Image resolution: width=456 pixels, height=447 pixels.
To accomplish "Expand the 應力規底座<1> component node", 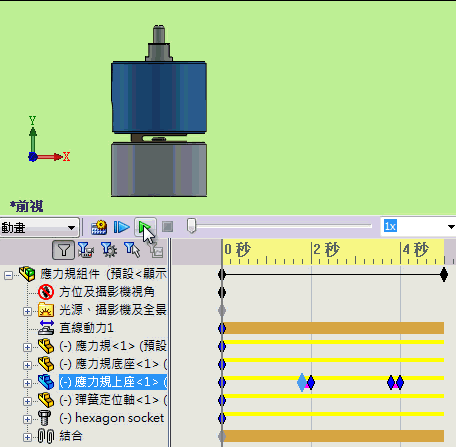I will [27, 365].
